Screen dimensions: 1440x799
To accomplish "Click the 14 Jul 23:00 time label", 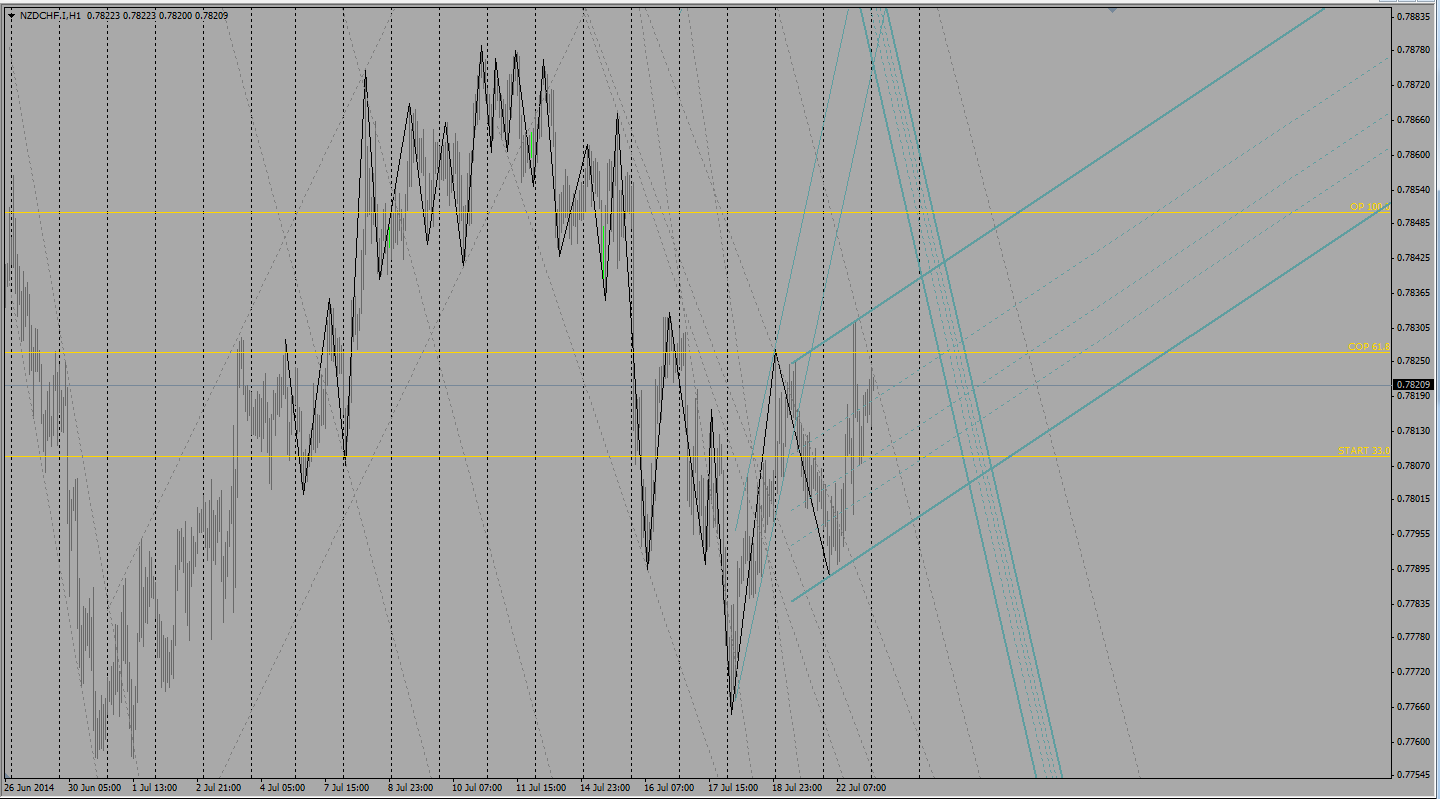I will point(606,788).
